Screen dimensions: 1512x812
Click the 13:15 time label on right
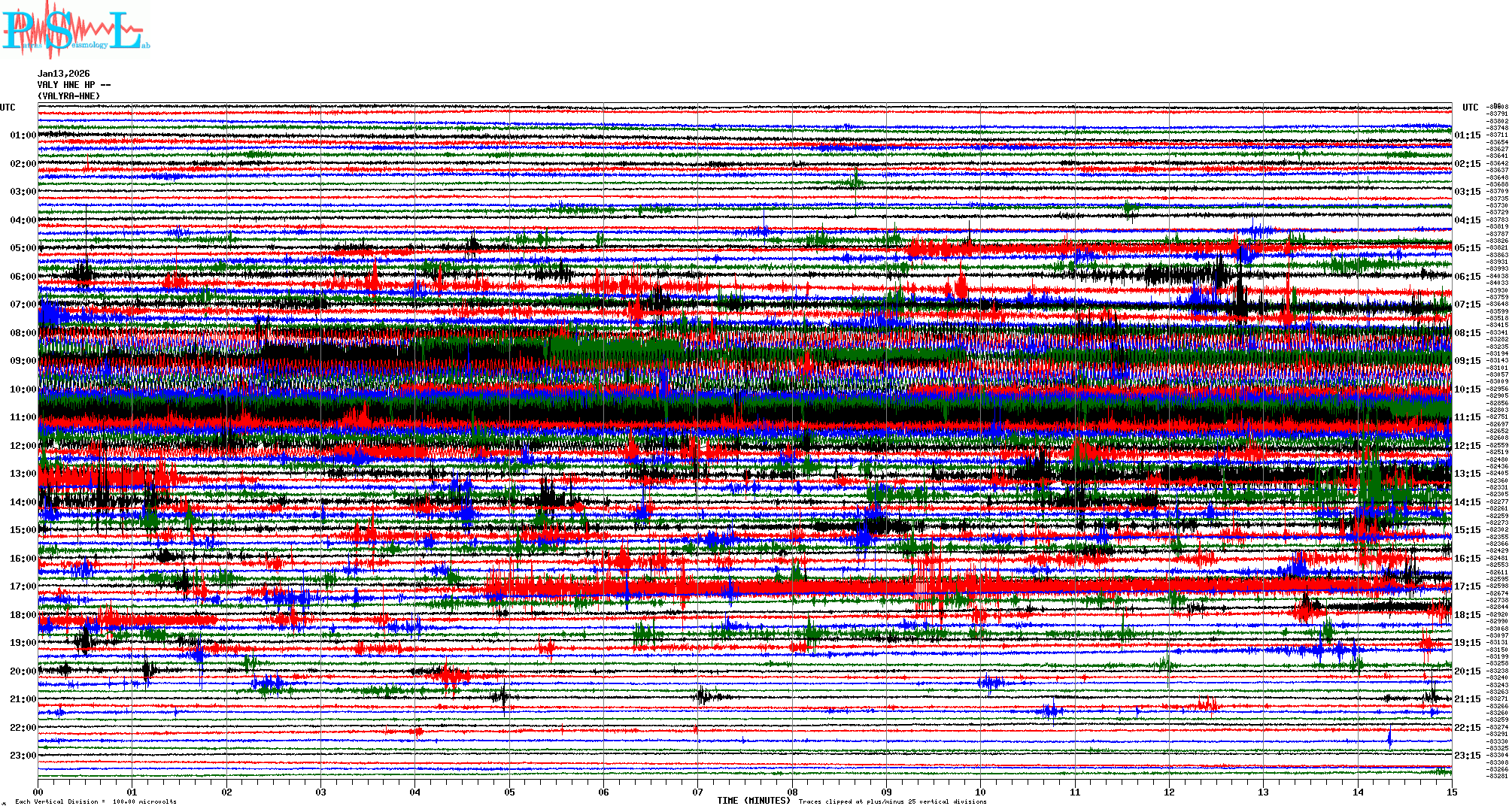pos(1468,474)
